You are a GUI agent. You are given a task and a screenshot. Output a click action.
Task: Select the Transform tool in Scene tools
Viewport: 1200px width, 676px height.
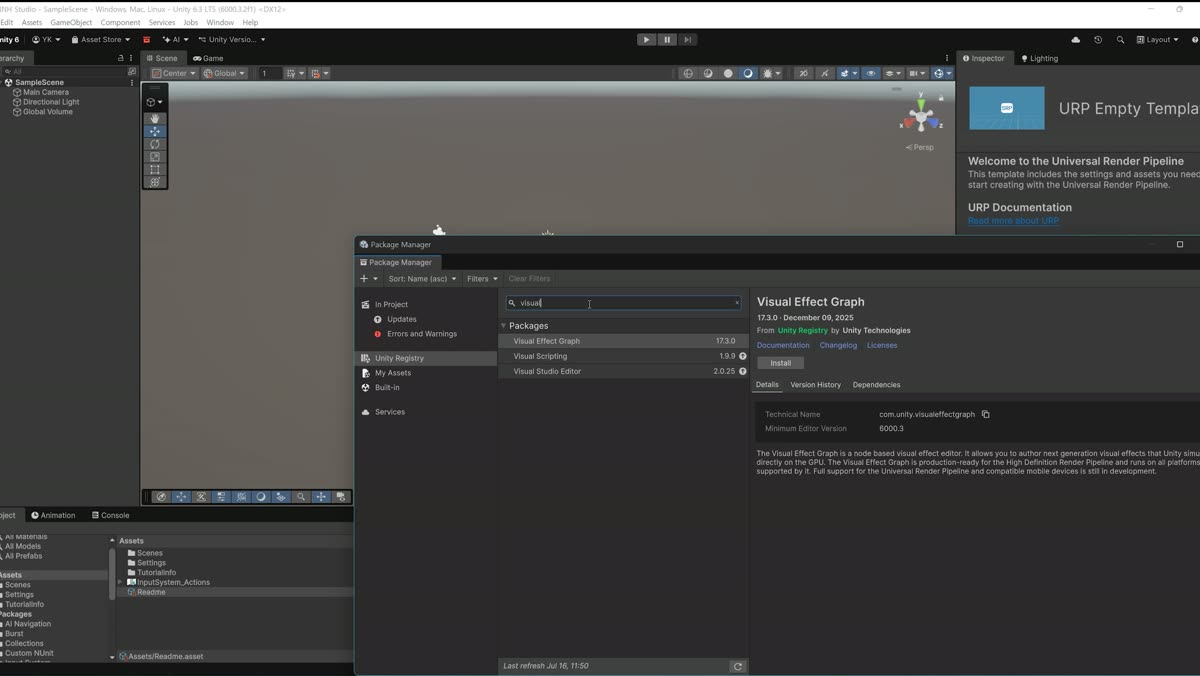[x=155, y=182]
